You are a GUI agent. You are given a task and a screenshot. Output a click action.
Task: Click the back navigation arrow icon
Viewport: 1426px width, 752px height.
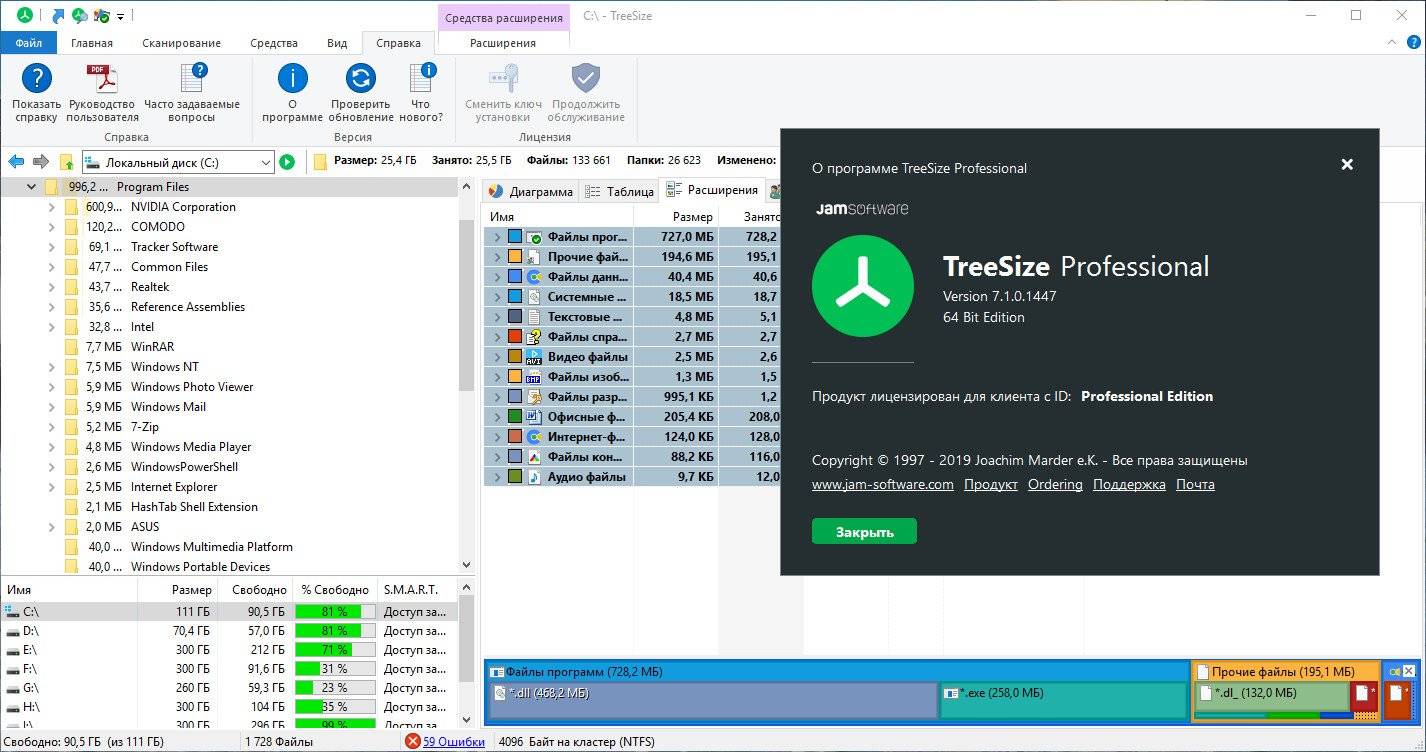click(16, 162)
